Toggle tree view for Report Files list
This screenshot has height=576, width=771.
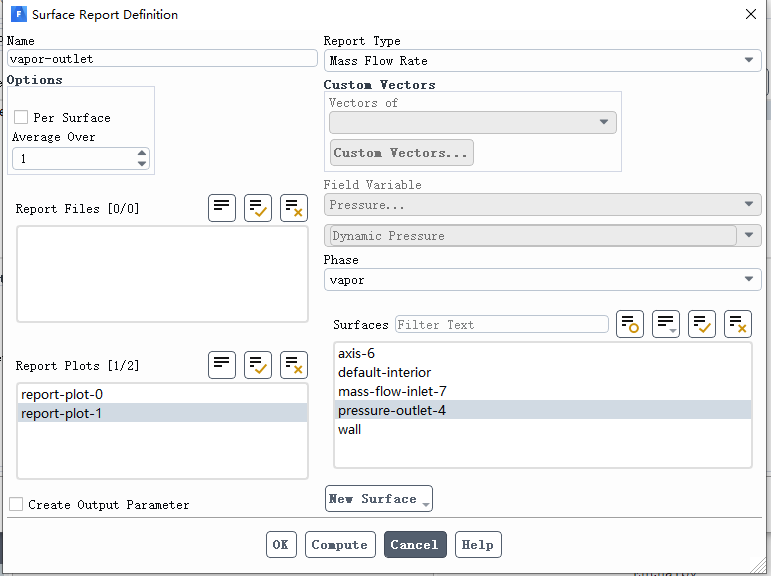[222, 208]
